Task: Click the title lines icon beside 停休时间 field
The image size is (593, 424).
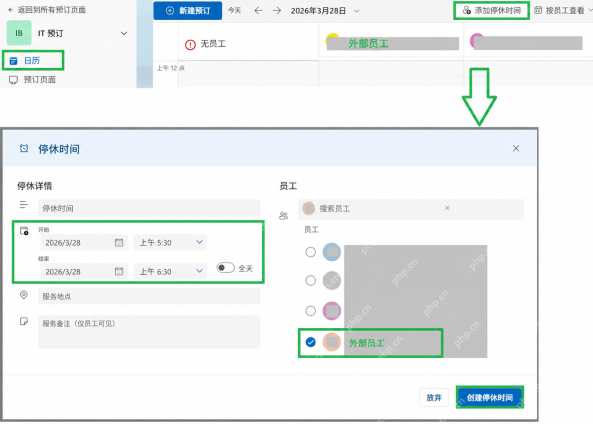Action: click(24, 205)
